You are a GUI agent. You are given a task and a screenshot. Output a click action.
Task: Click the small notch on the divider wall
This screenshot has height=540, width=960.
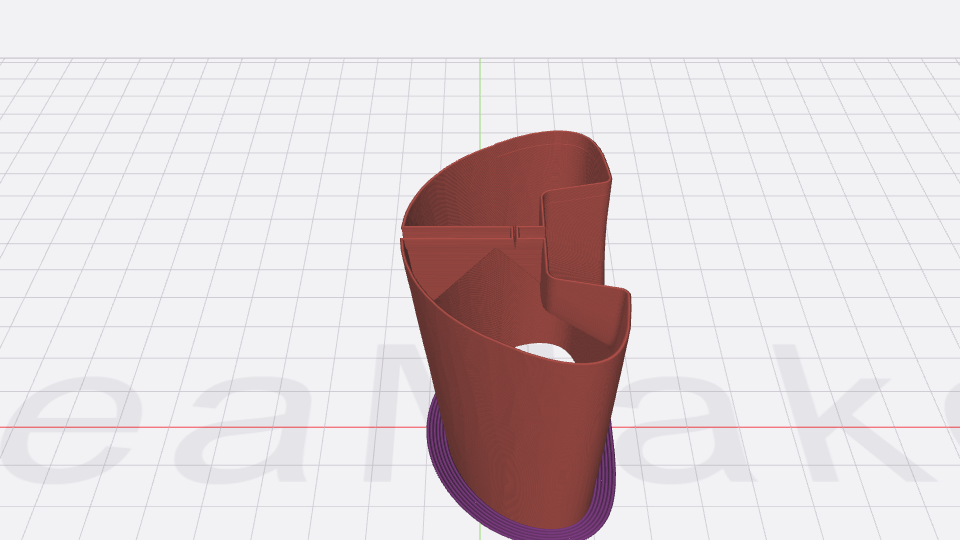515,233
